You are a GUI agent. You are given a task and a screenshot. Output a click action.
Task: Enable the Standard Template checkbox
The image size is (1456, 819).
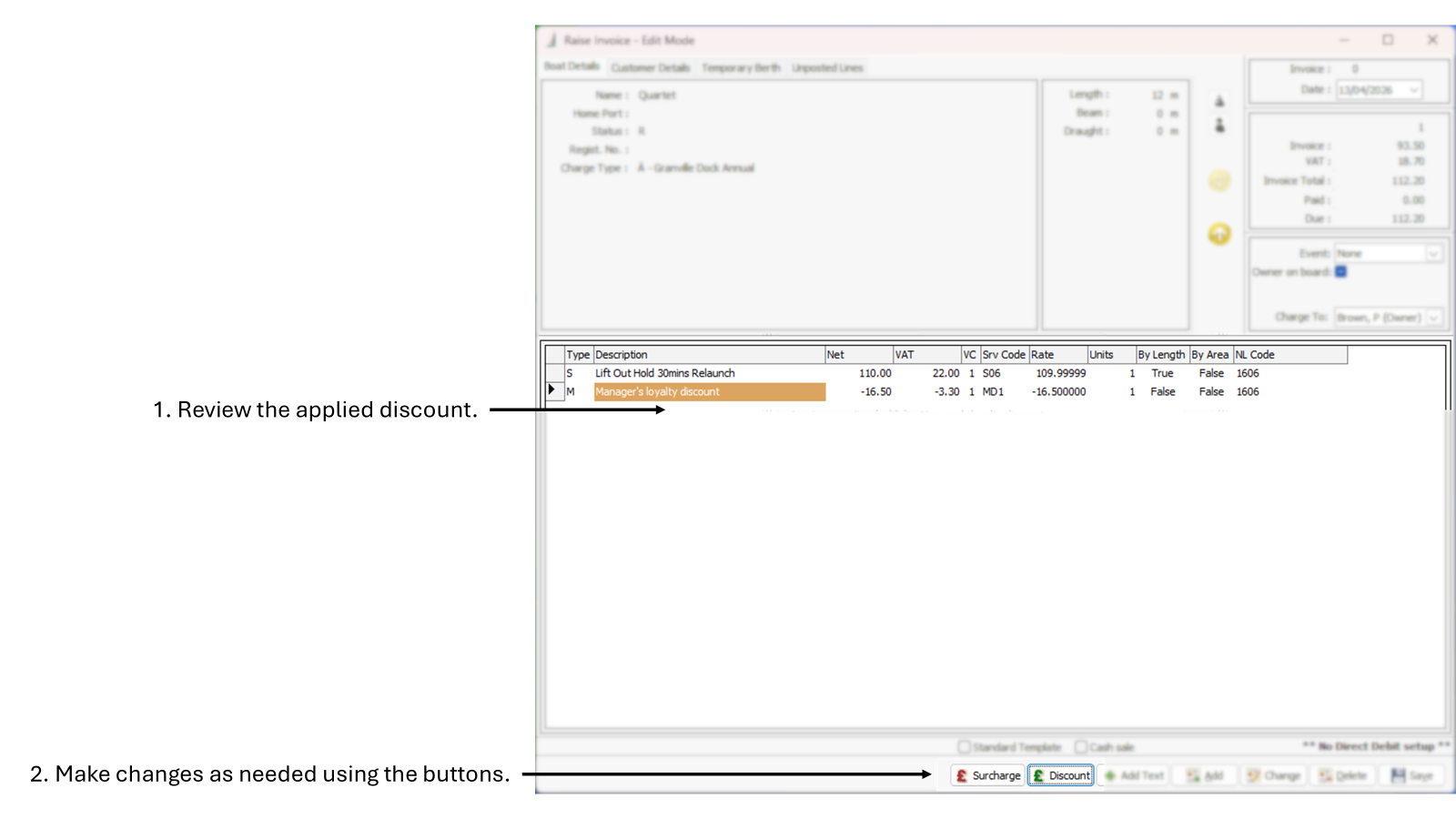point(966,746)
